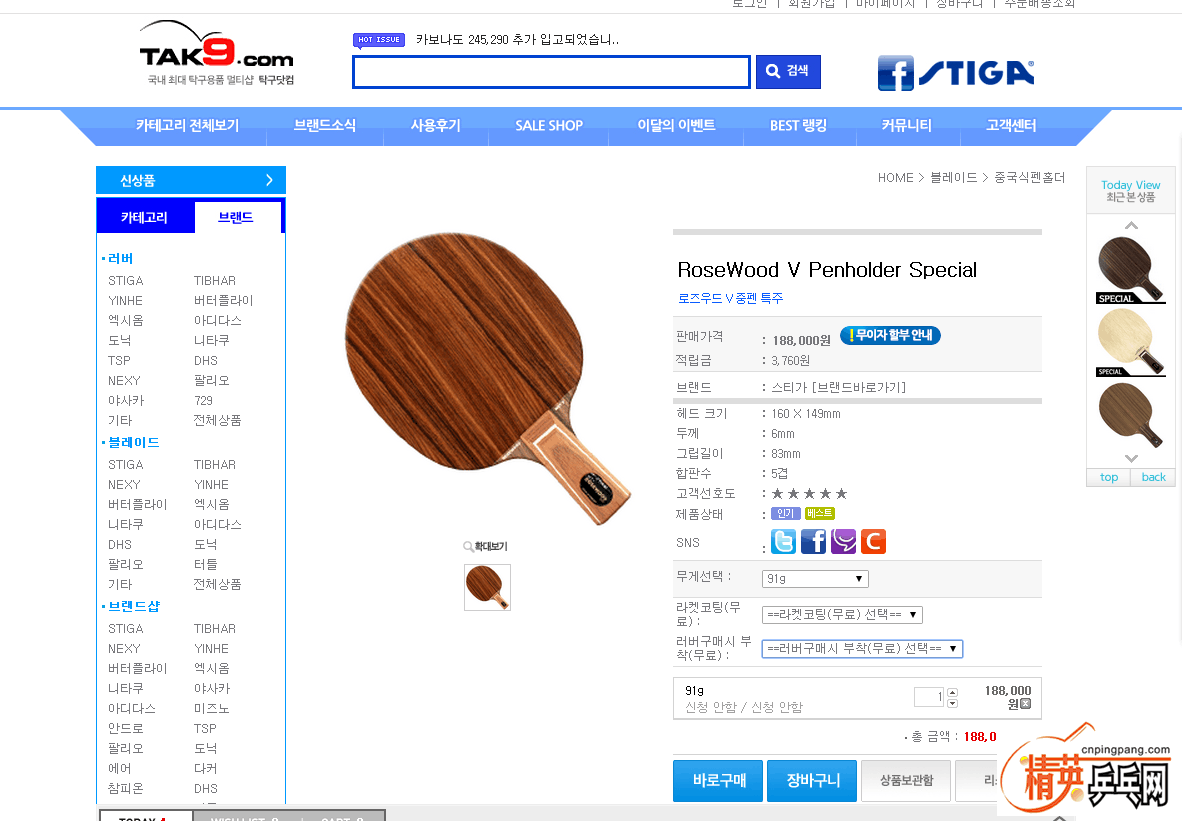Open 블레이드 category heading in sidebar
This screenshot has height=821, width=1182.
[133, 443]
